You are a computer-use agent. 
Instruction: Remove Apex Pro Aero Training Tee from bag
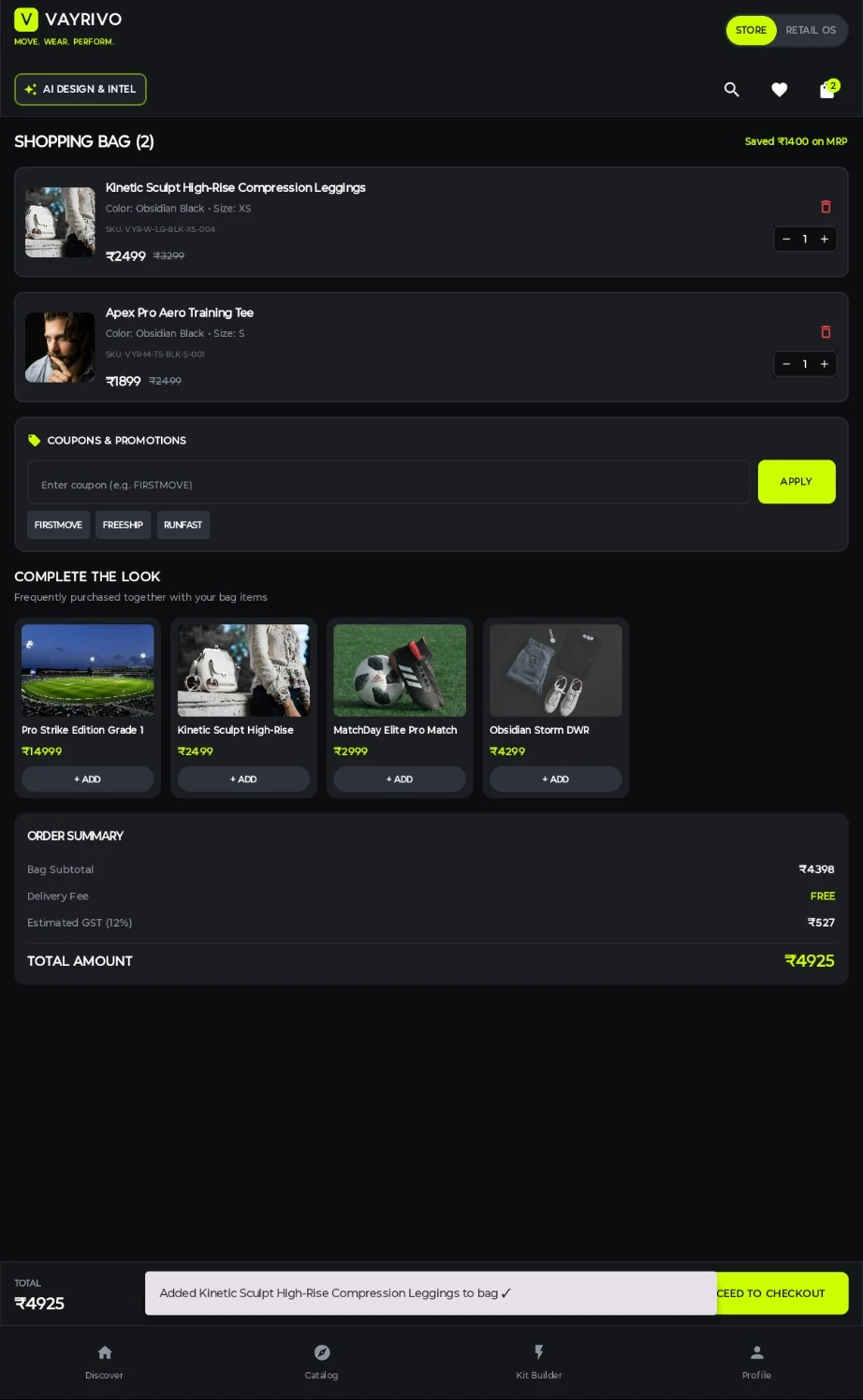(x=826, y=332)
